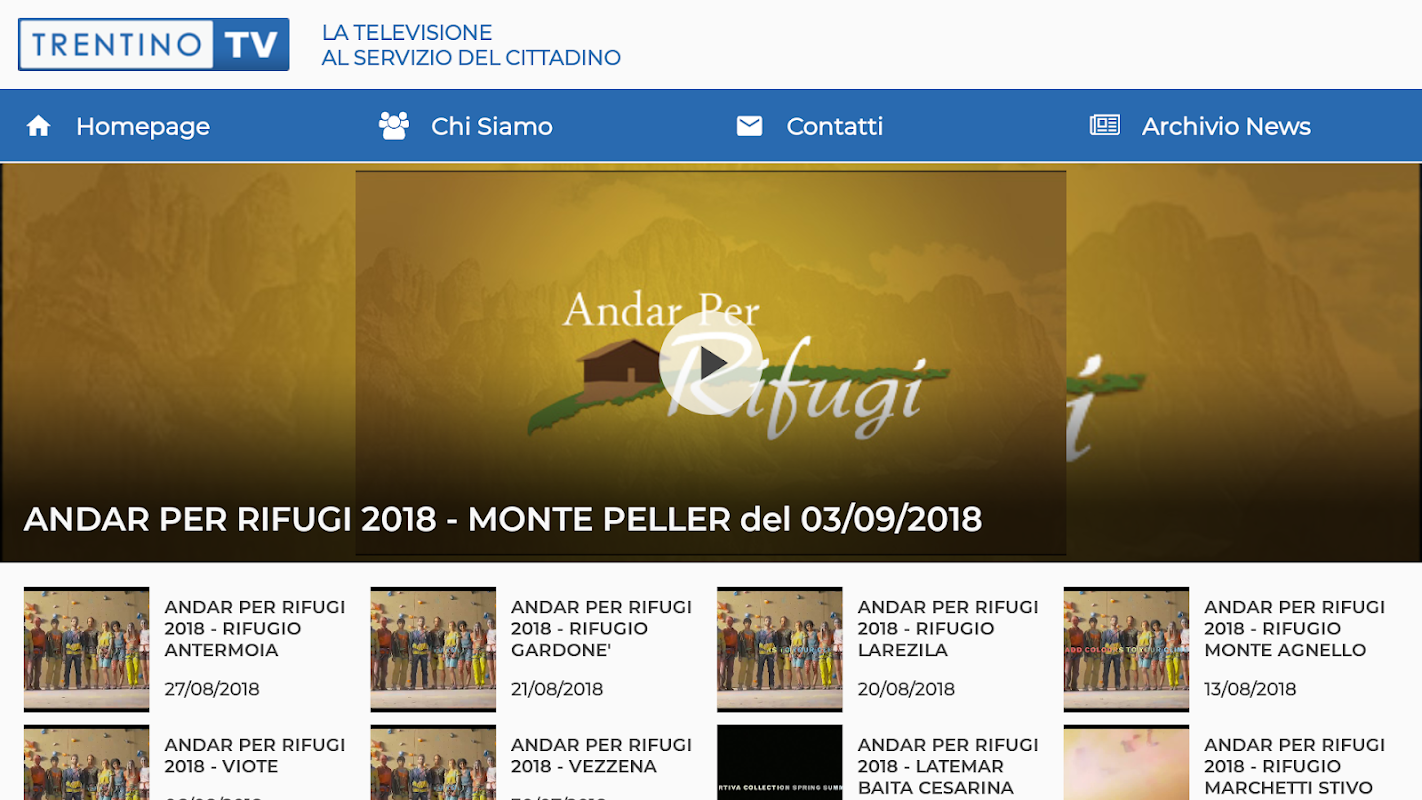Open the black Latemar Baita Cesarina thumbnail
This screenshot has width=1422, height=800.
[x=780, y=762]
